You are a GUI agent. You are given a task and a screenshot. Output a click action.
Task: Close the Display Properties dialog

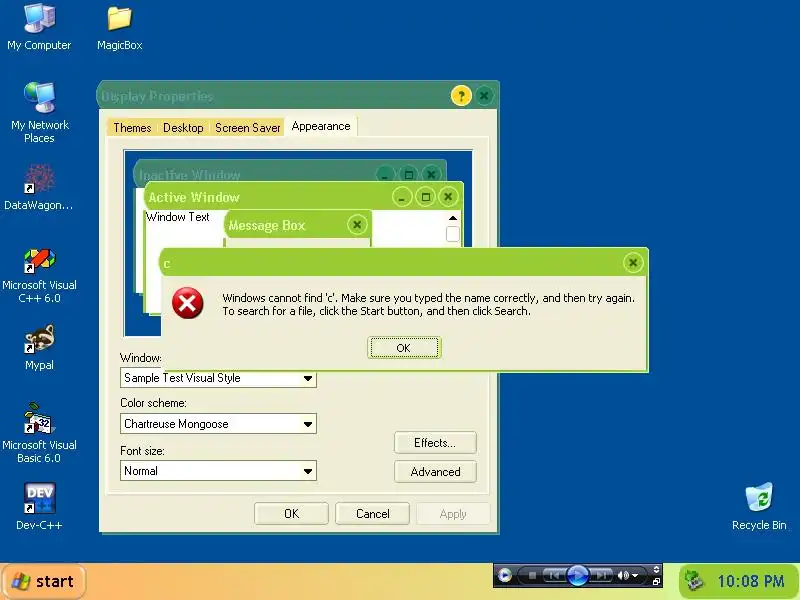[484, 95]
